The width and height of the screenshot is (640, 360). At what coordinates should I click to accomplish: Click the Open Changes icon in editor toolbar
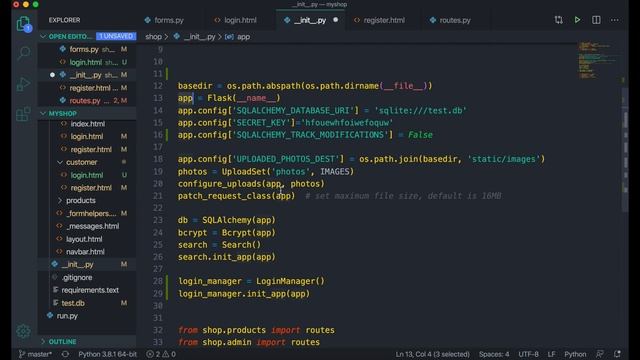(x=558, y=20)
